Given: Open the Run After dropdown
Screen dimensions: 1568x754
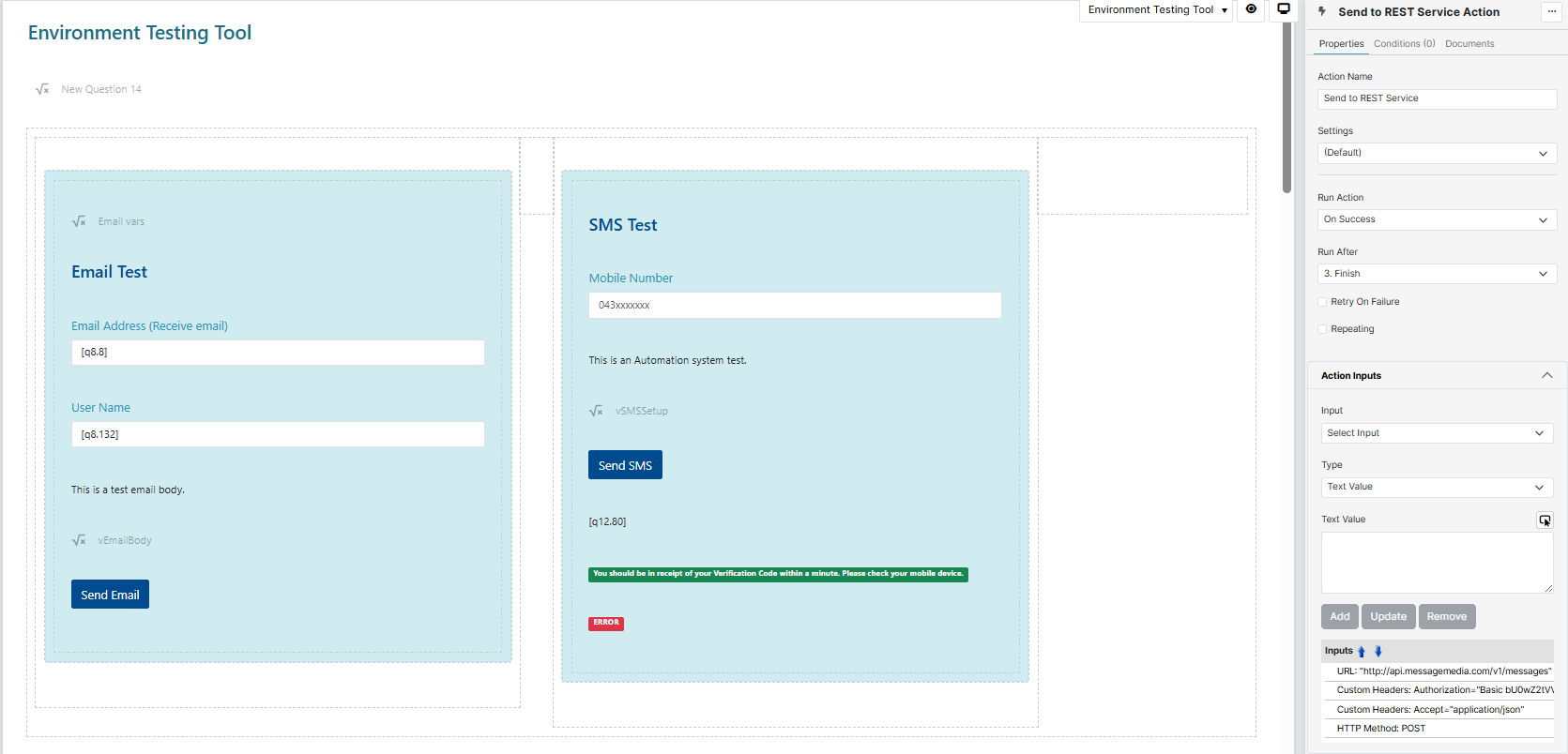Looking at the screenshot, I should [x=1436, y=274].
